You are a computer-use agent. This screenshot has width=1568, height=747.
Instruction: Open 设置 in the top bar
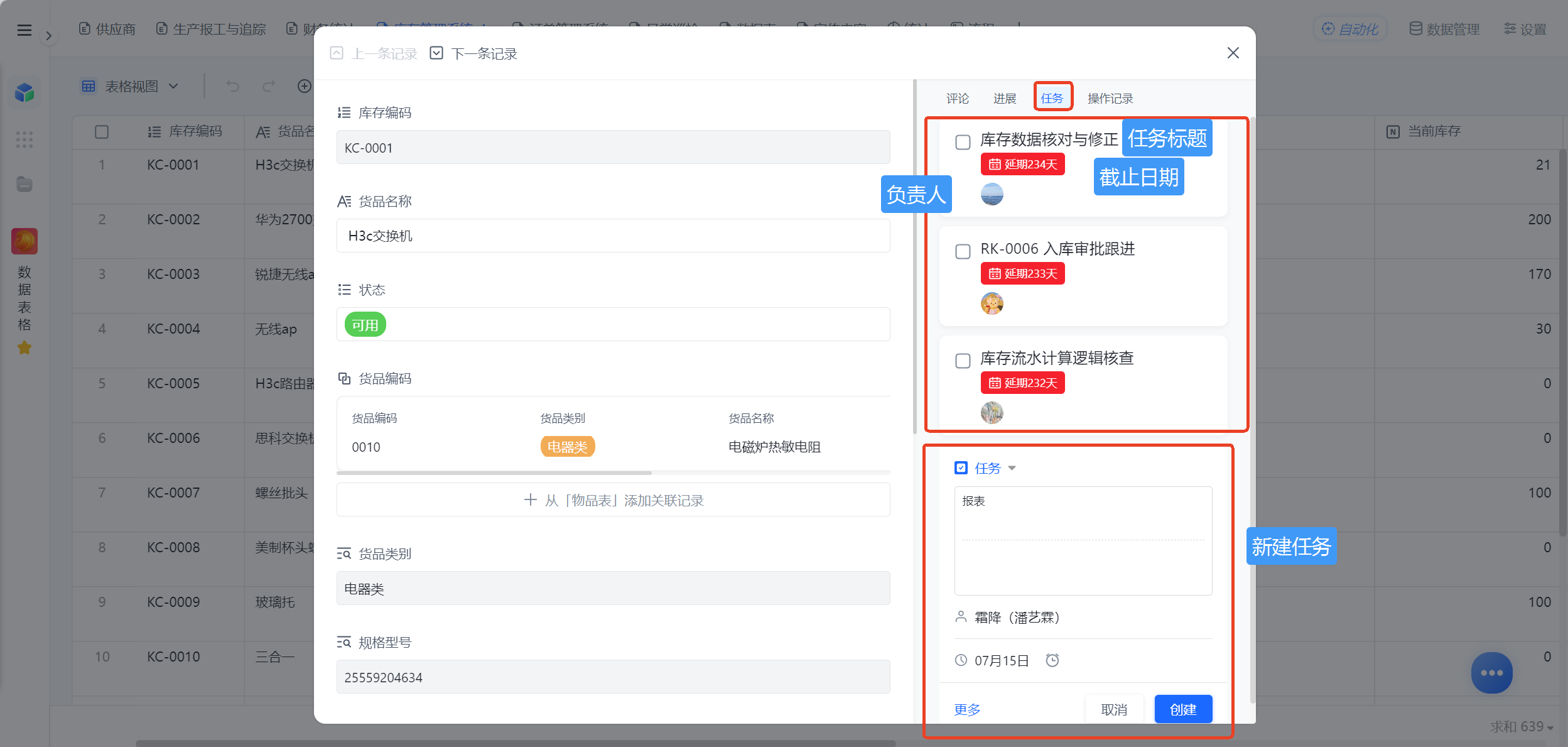(x=1525, y=29)
